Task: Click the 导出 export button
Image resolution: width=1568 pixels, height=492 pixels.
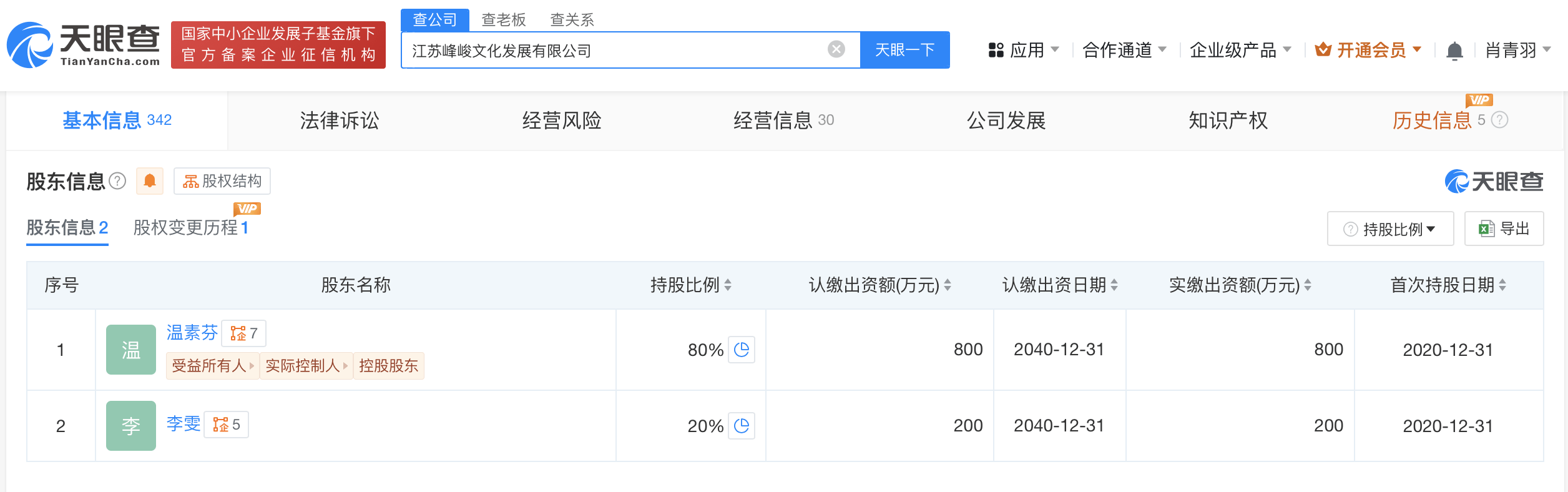Action: pyautogui.click(x=1504, y=229)
